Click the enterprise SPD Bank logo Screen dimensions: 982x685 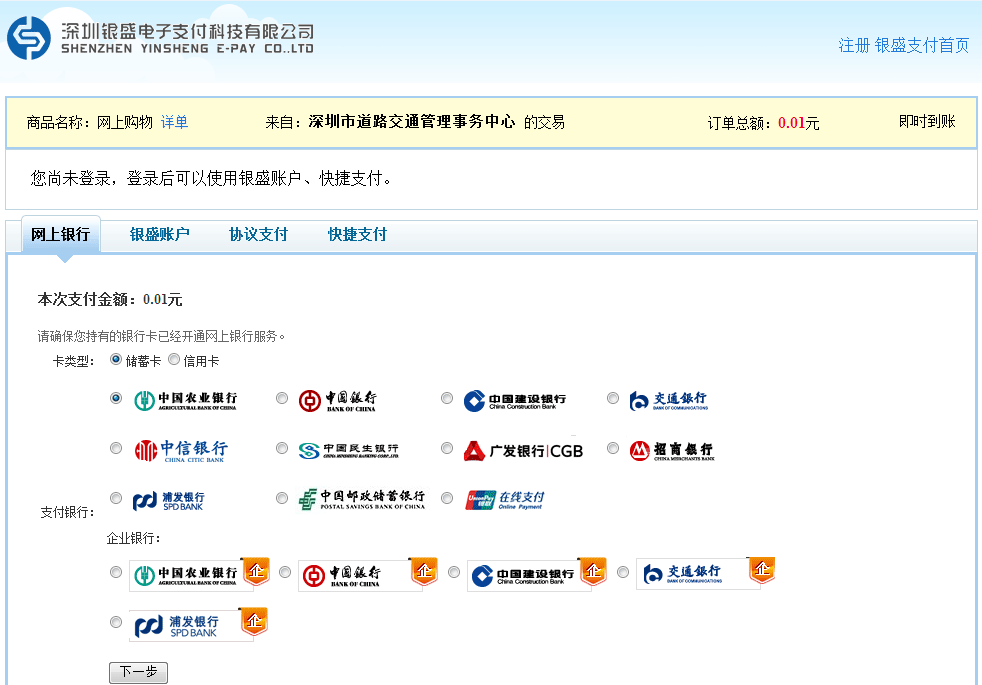click(x=199, y=624)
